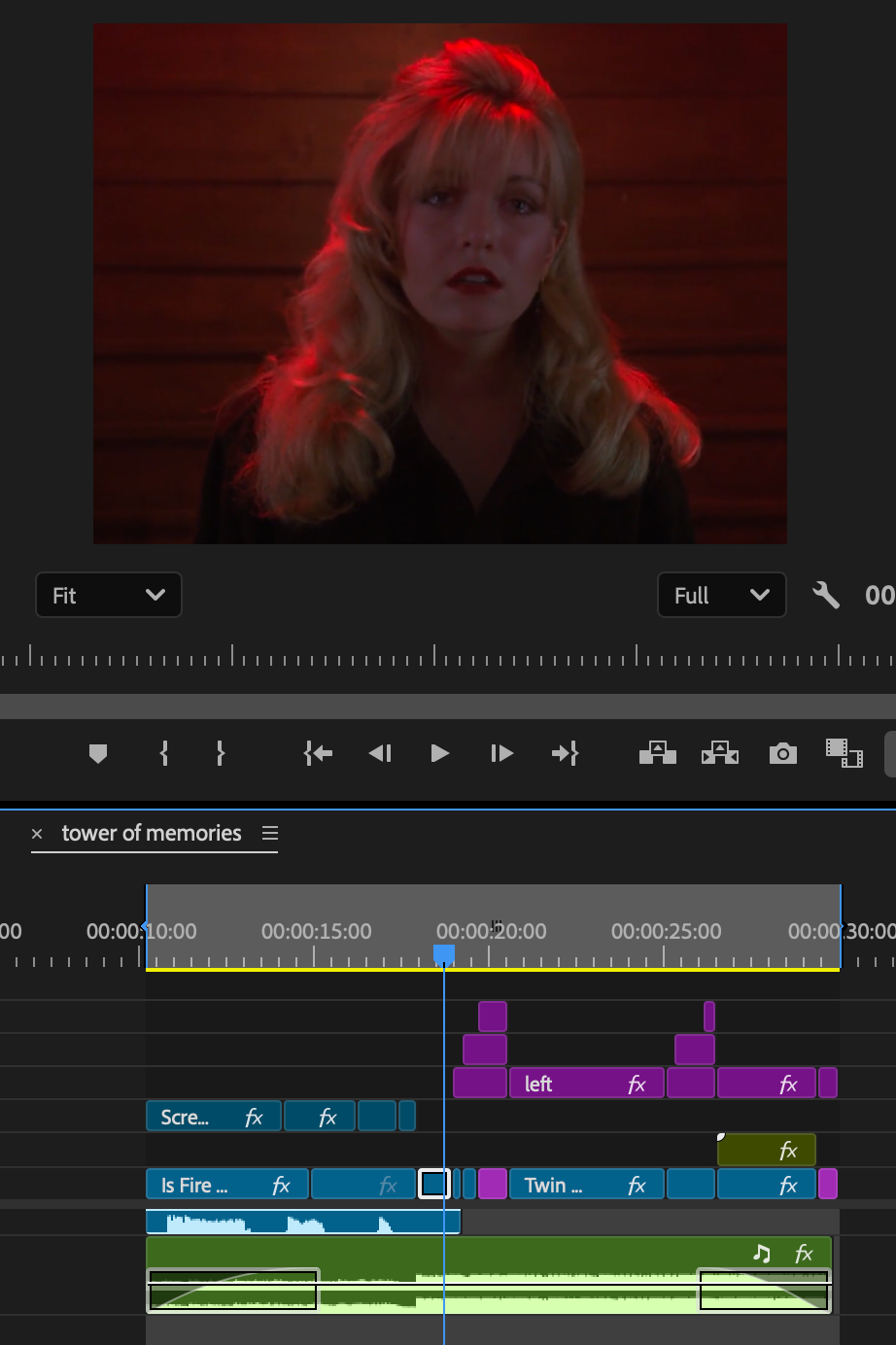Open the Fit zoom level dropdown

[x=109, y=595]
